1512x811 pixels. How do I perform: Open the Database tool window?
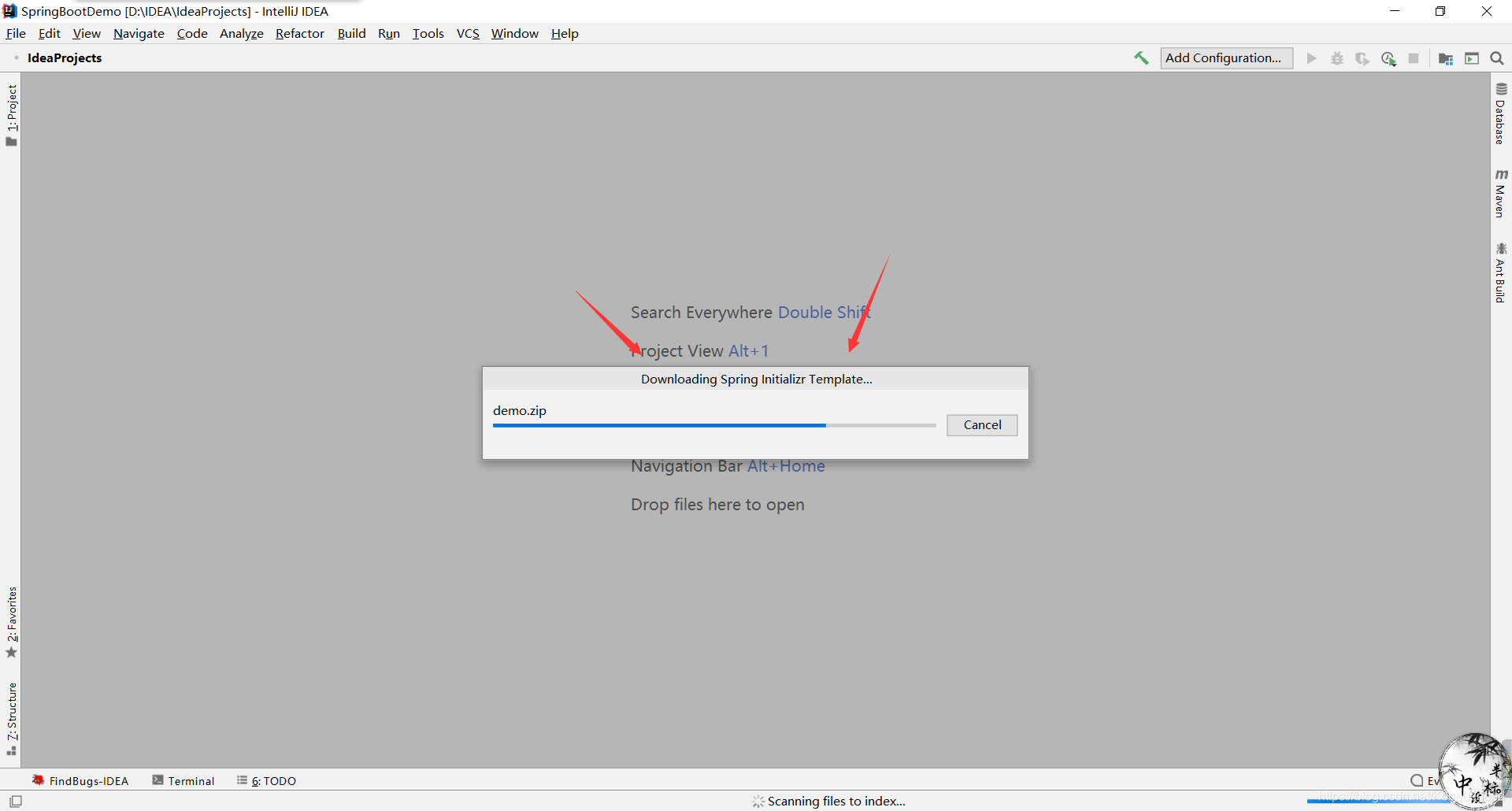(x=1501, y=113)
